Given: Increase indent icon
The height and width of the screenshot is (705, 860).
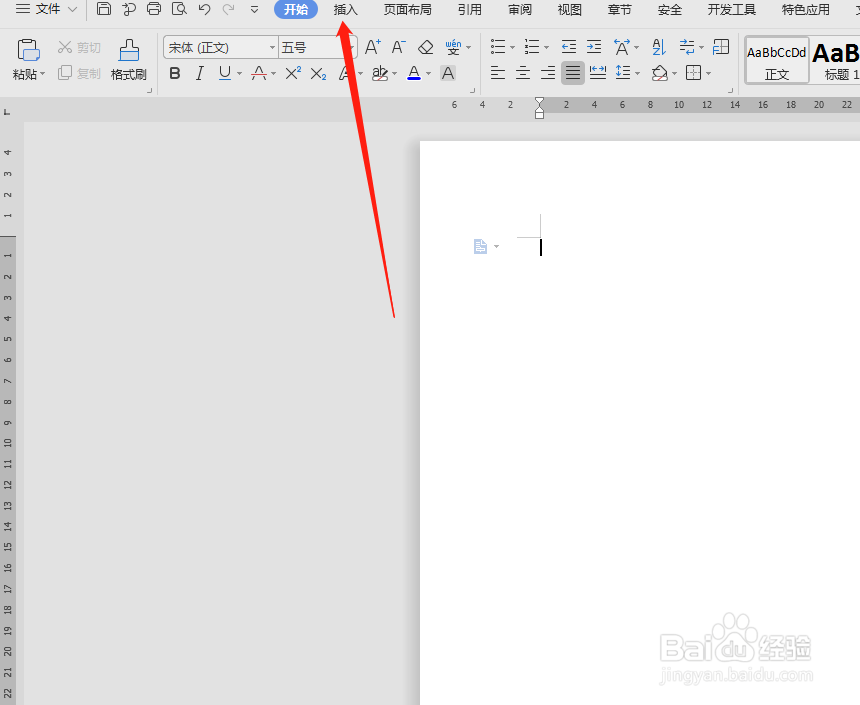Looking at the screenshot, I should pos(594,47).
